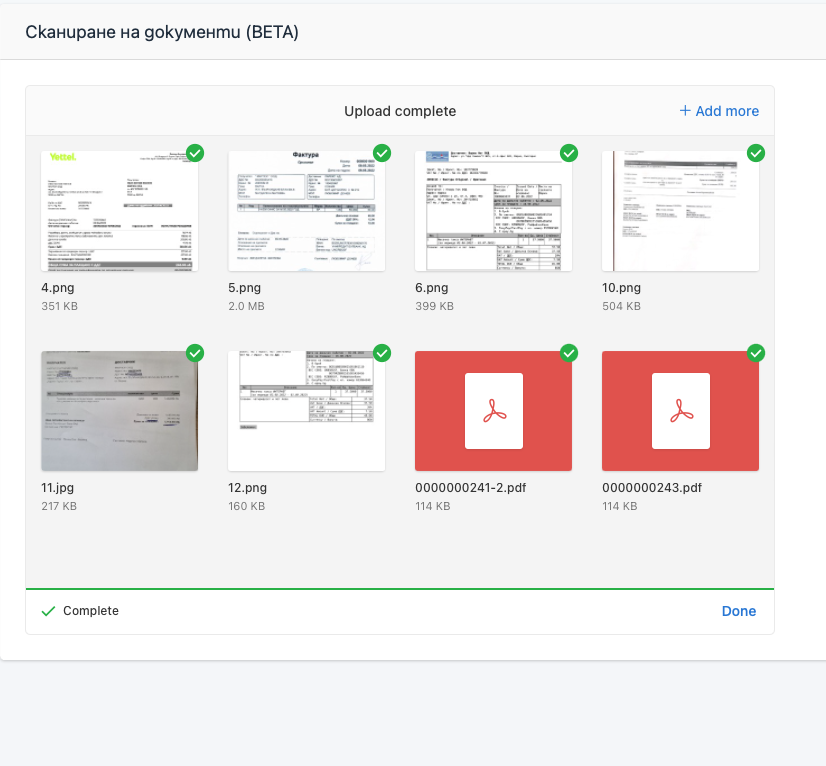The image size is (826, 766).
Task: Click the 399 KB size label
Action: point(434,306)
